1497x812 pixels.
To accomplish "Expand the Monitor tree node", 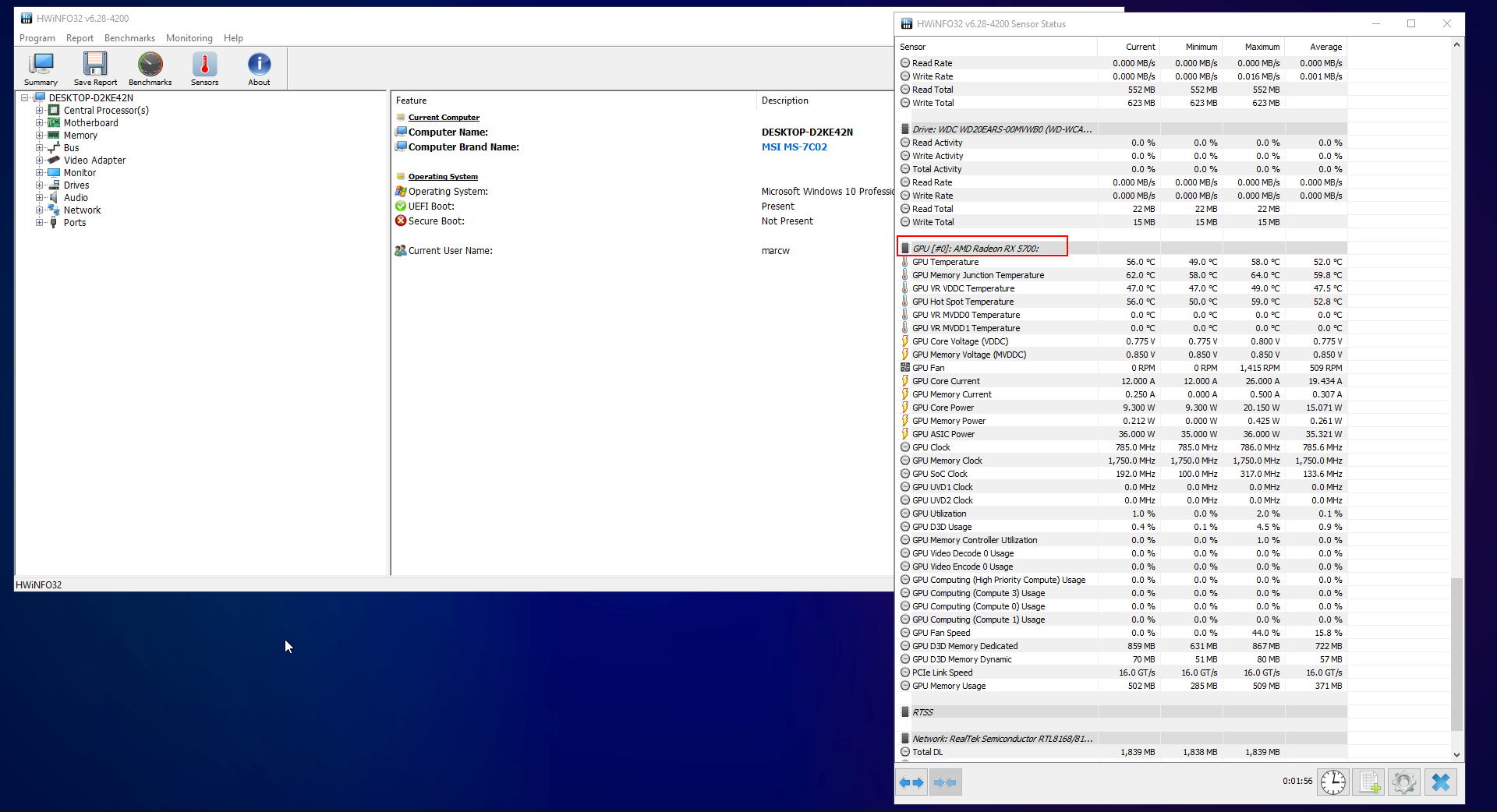I will click(39, 173).
